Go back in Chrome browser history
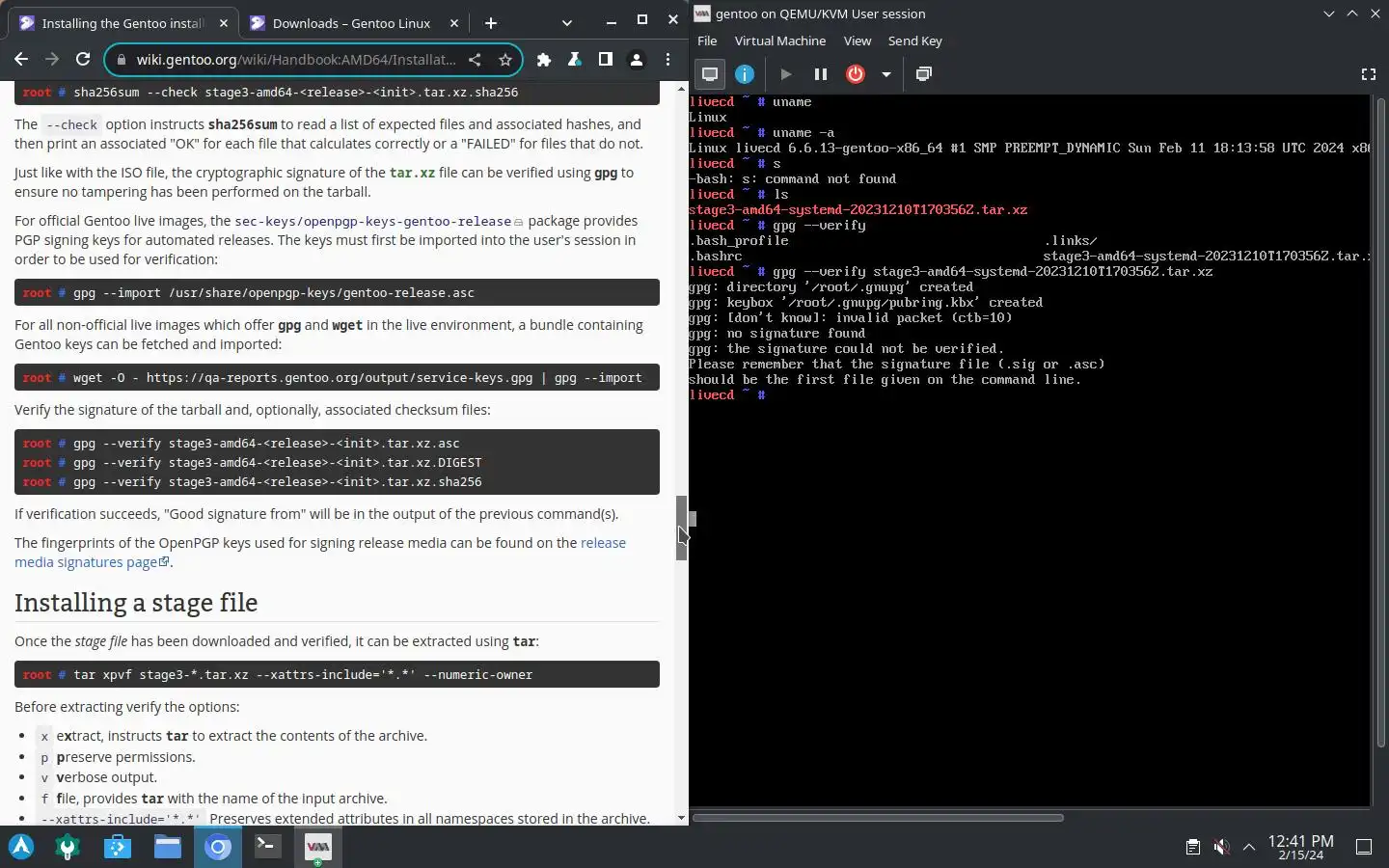The width and height of the screenshot is (1389, 868). point(21,60)
